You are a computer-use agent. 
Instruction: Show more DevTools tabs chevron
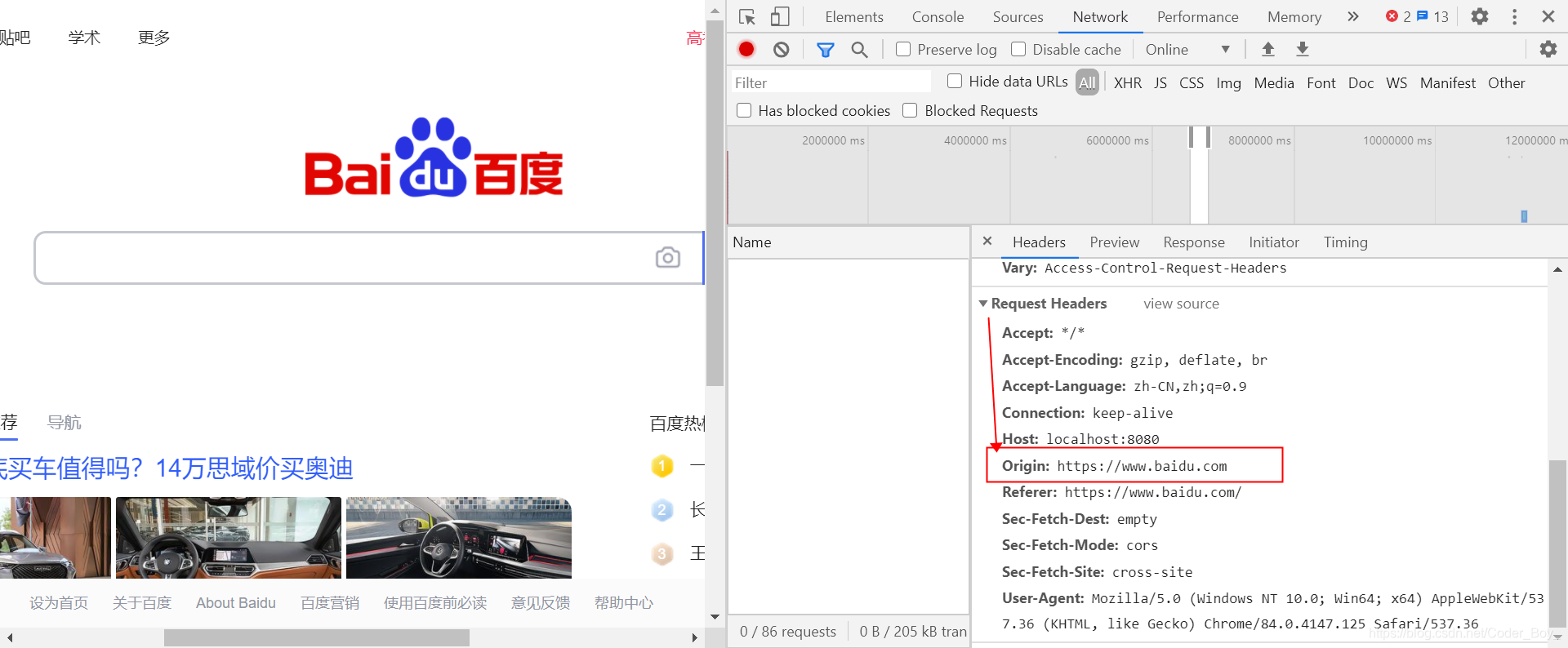point(1353,16)
